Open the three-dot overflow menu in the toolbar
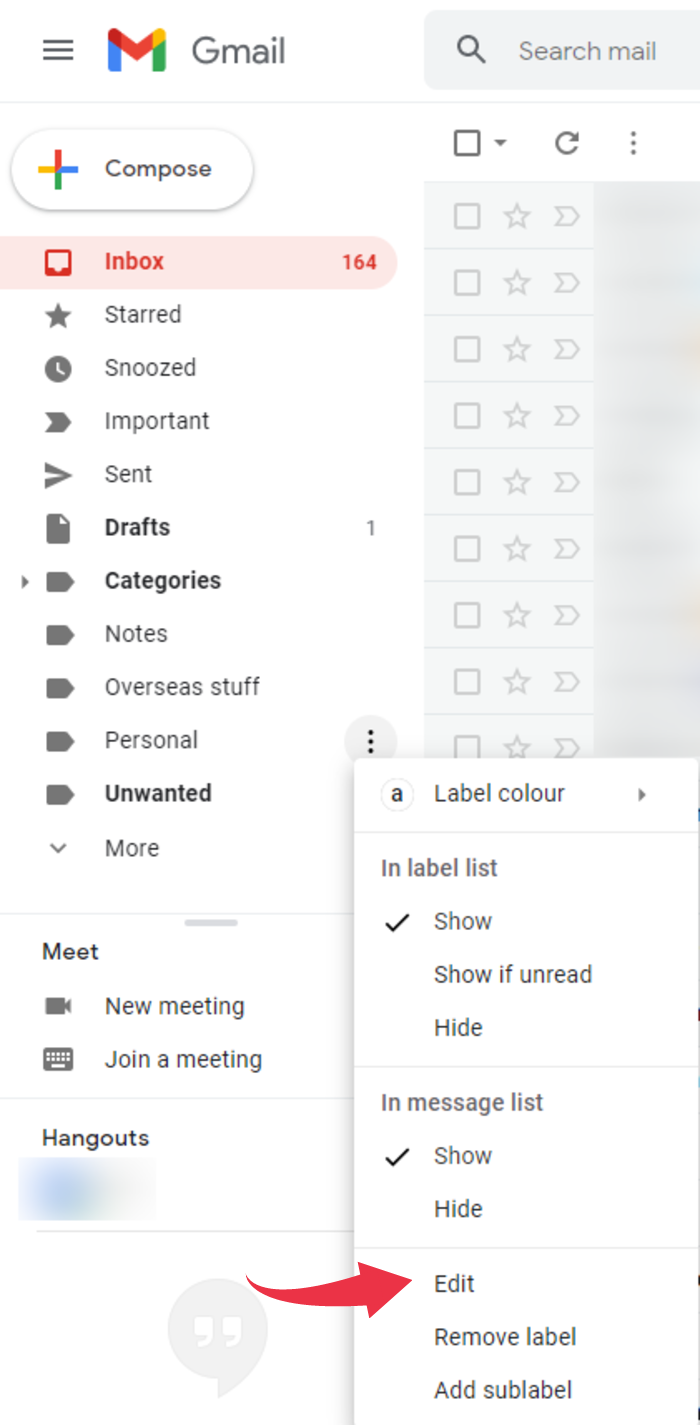The width and height of the screenshot is (700, 1425). tap(633, 142)
